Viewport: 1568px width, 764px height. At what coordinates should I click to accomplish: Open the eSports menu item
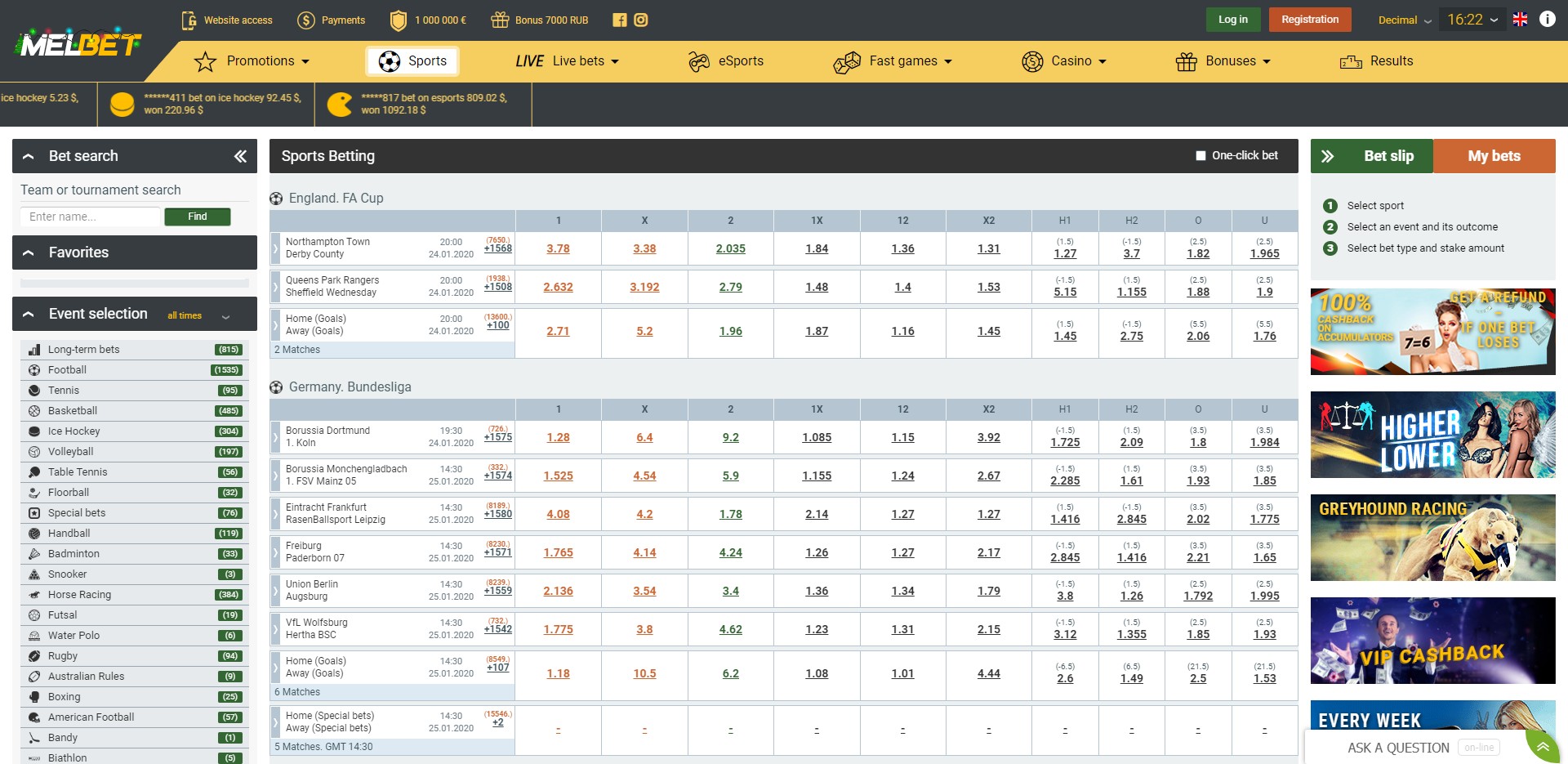click(x=726, y=61)
